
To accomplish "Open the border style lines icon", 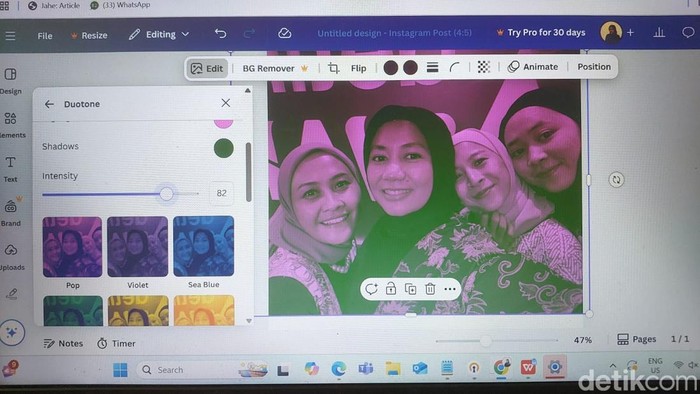I will click(x=432, y=67).
